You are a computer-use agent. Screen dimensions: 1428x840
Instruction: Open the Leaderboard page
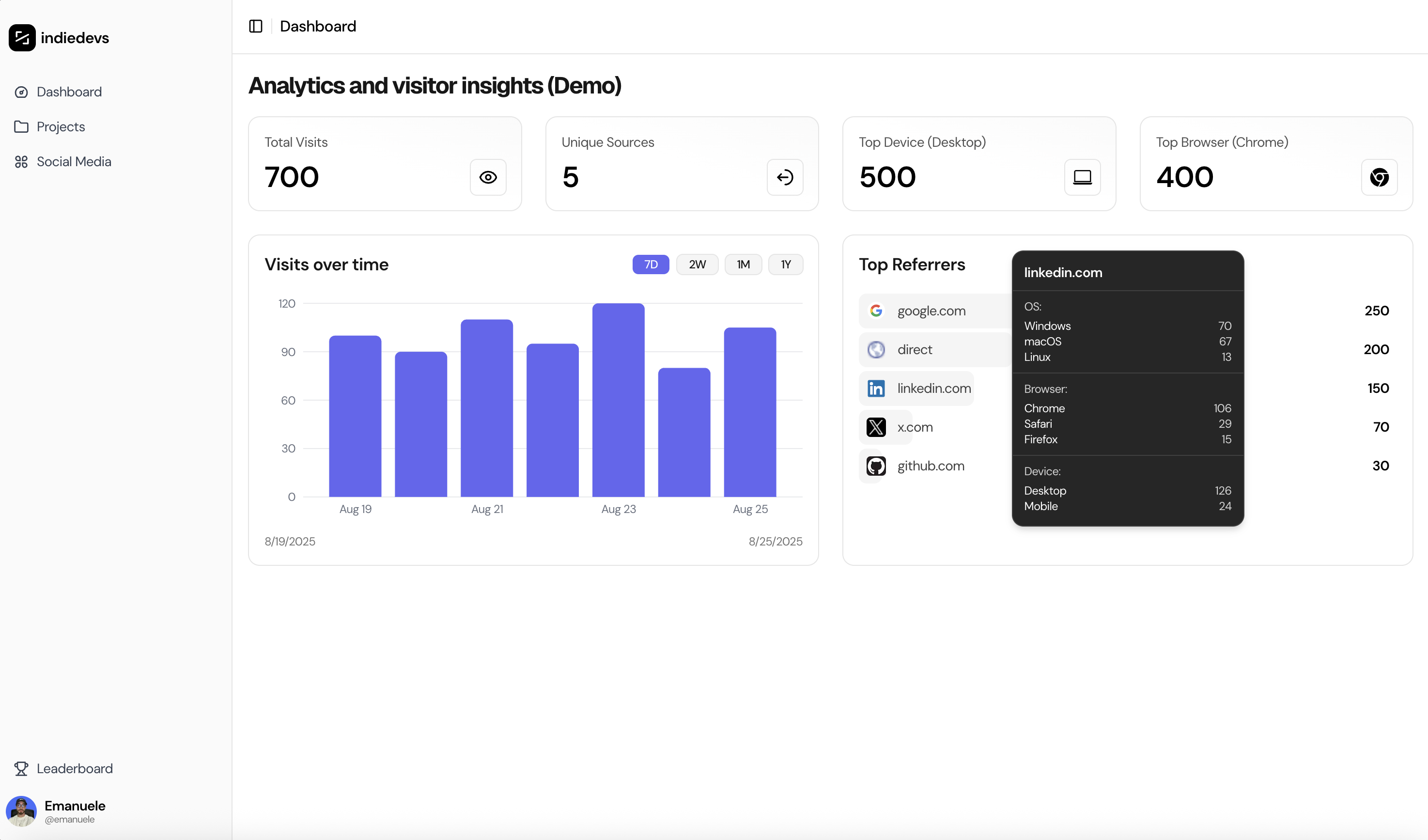(x=75, y=769)
